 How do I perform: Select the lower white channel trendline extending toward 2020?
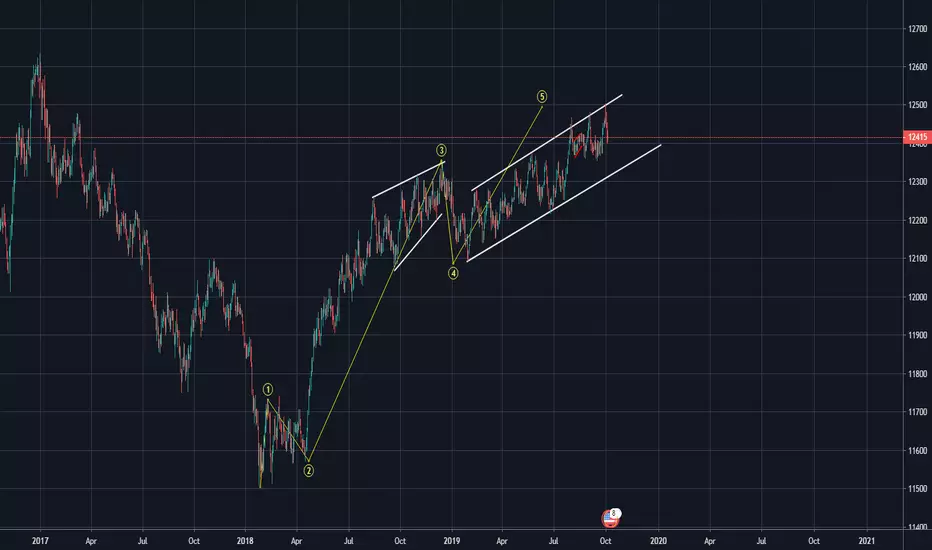[564, 203]
